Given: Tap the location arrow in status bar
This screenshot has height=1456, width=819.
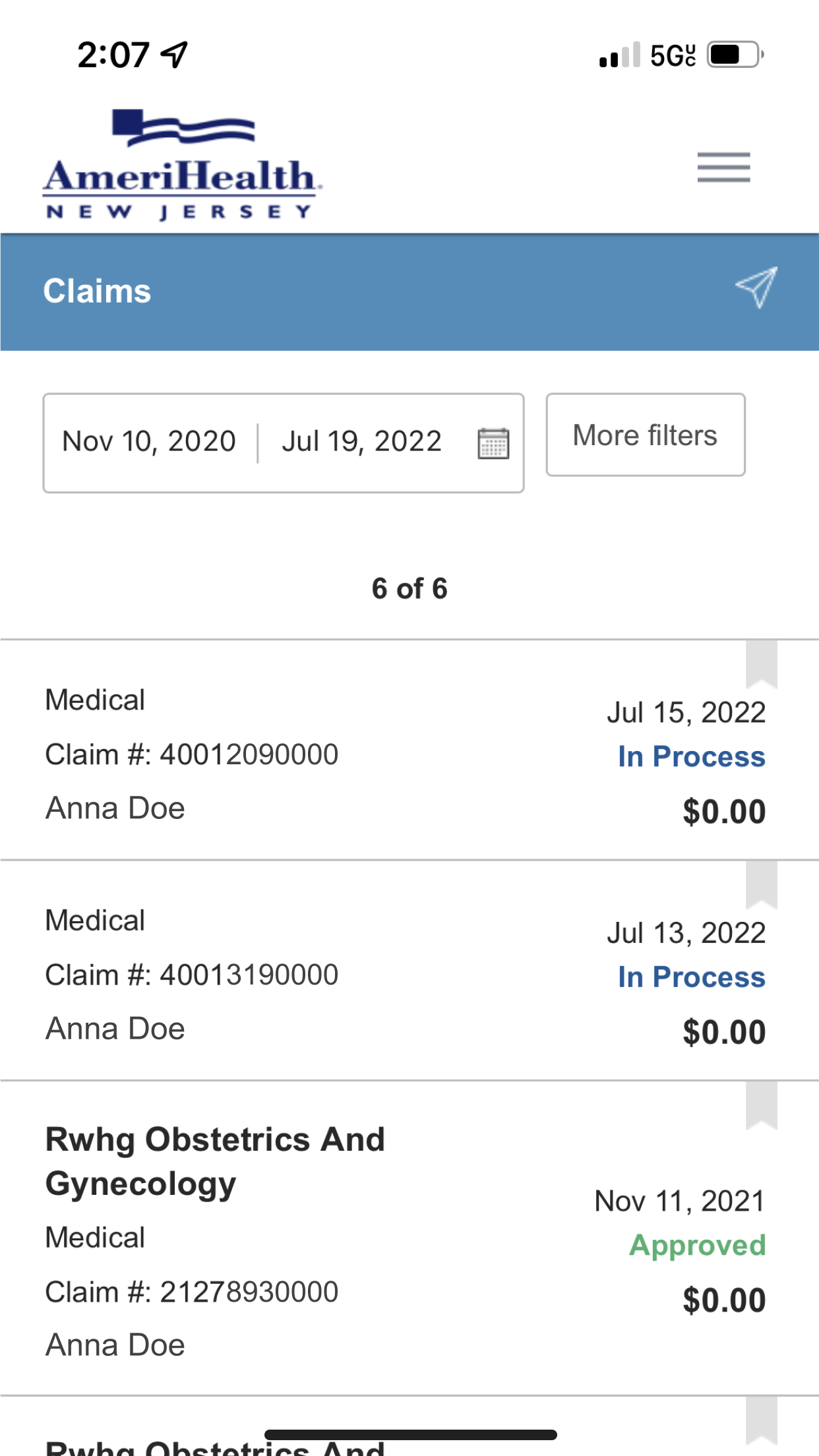Looking at the screenshot, I should pos(175,55).
